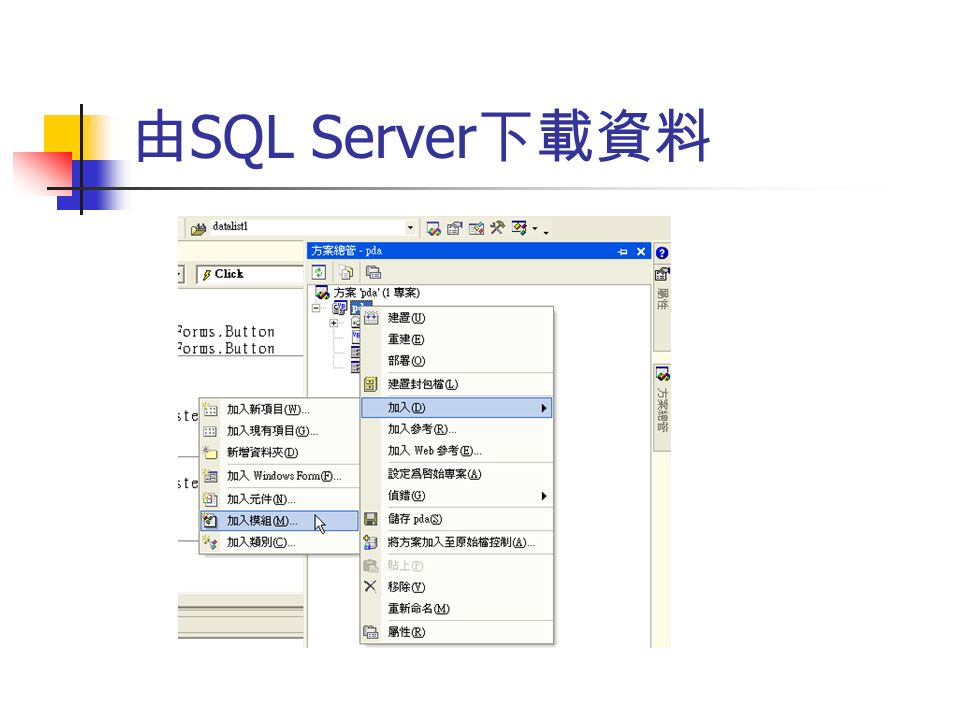Viewport: 960px width, 720px height.
Task: Select 建置封包檔(L) menu entry
Action: pos(456,384)
